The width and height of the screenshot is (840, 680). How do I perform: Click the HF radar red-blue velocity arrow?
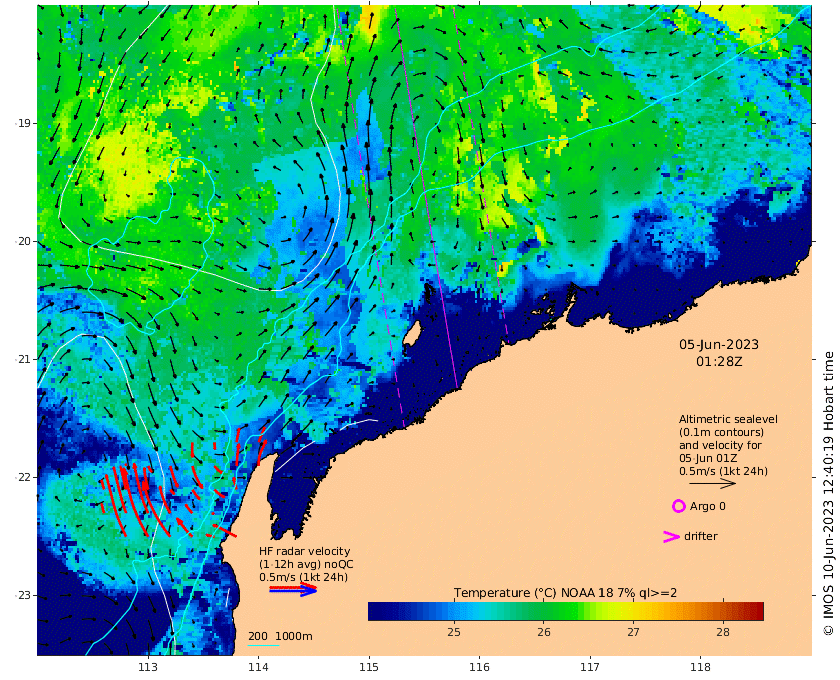[293, 589]
